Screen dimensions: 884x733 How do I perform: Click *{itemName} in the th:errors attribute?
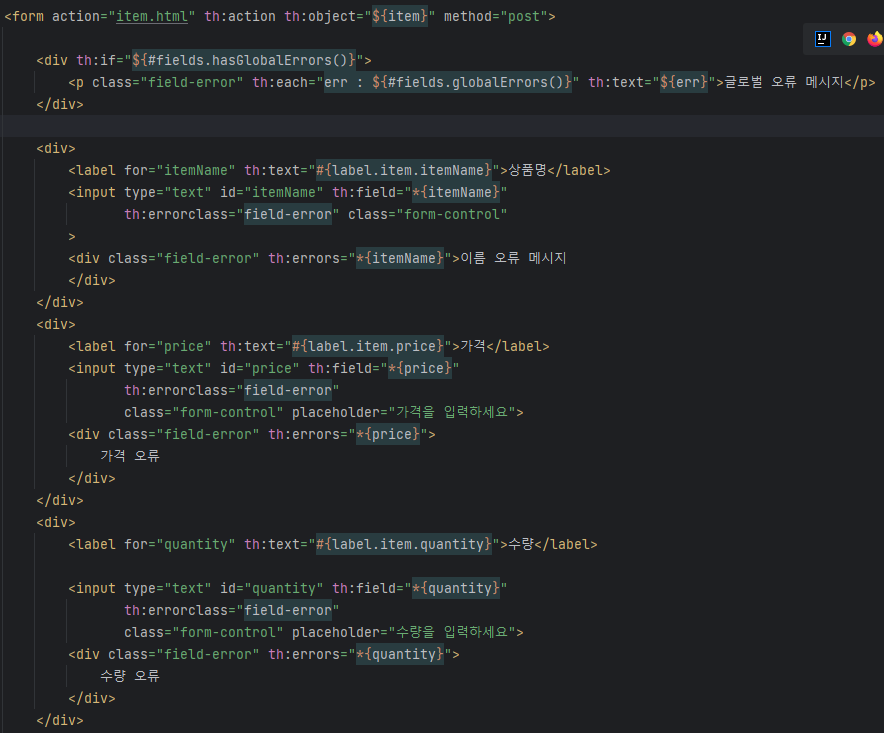pyautogui.click(x=400, y=258)
